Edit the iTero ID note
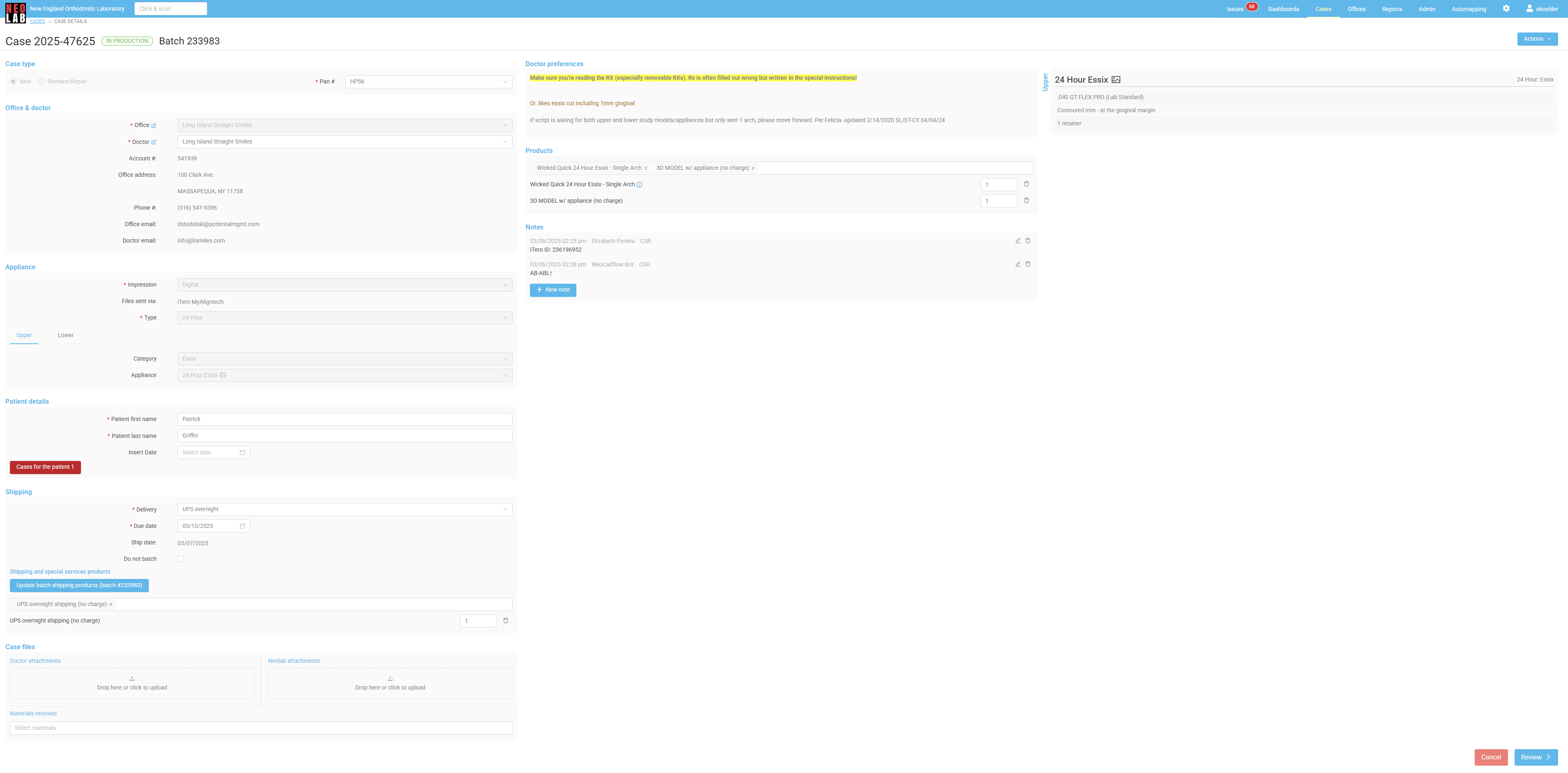The width and height of the screenshot is (1568, 773). pyautogui.click(x=1018, y=241)
